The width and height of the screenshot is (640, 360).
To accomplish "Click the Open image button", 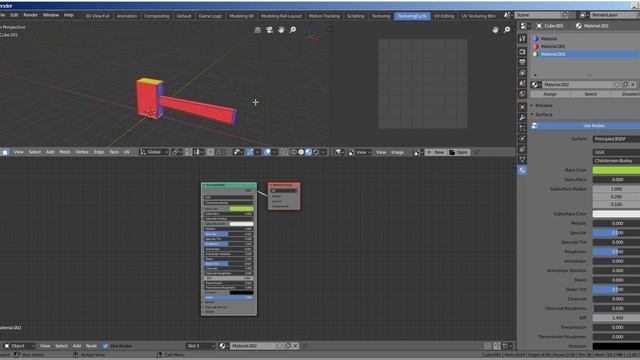I will [459, 152].
